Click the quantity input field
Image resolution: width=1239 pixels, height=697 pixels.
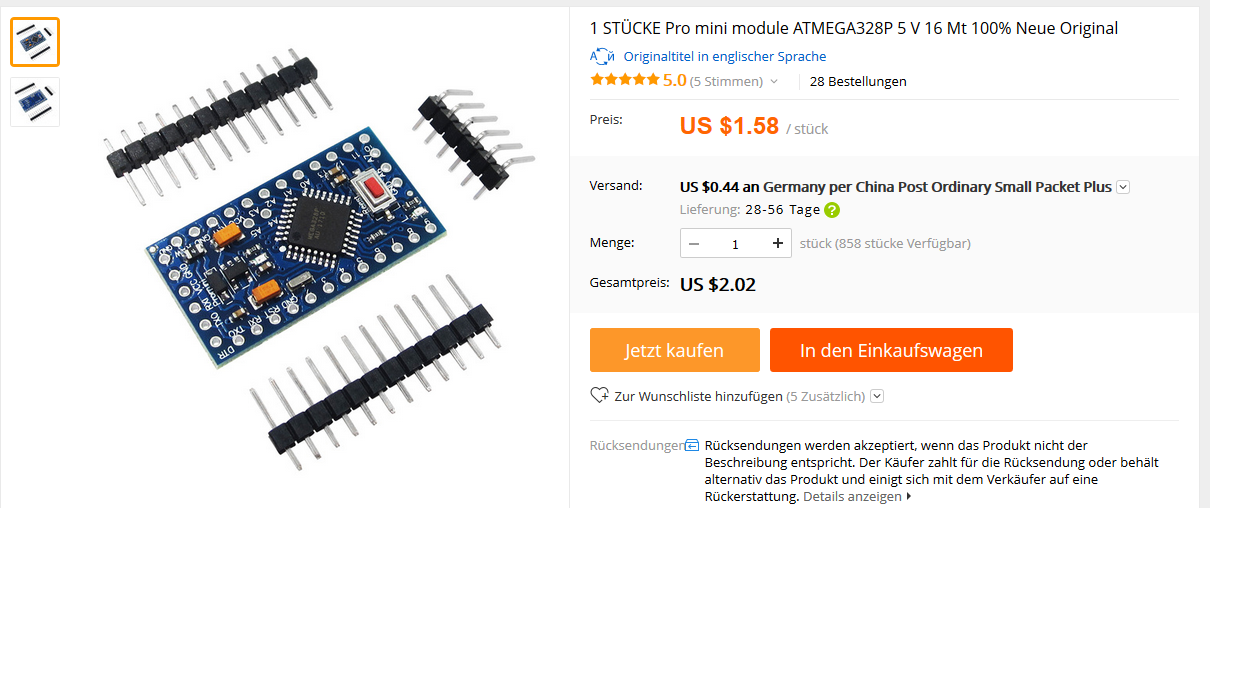click(736, 243)
